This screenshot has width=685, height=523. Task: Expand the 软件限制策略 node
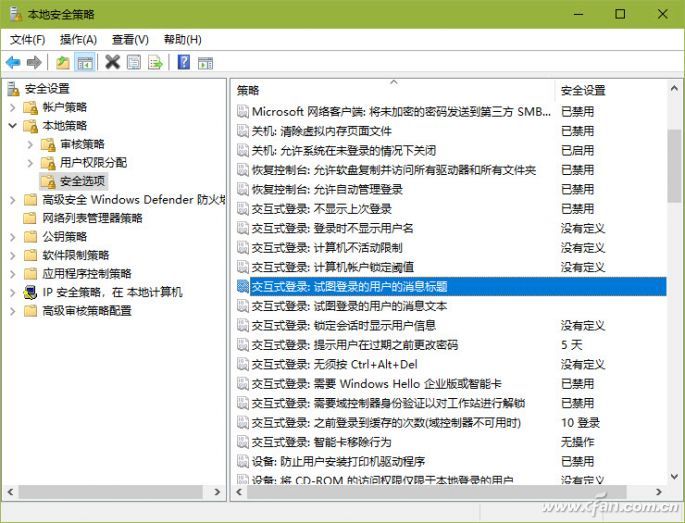pyautogui.click(x=13, y=256)
